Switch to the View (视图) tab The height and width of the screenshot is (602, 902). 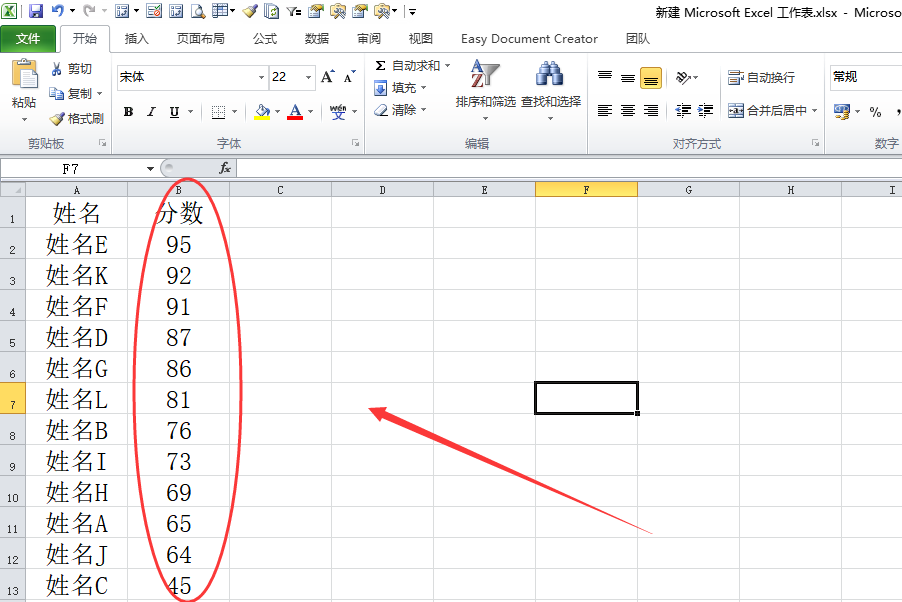coord(421,39)
